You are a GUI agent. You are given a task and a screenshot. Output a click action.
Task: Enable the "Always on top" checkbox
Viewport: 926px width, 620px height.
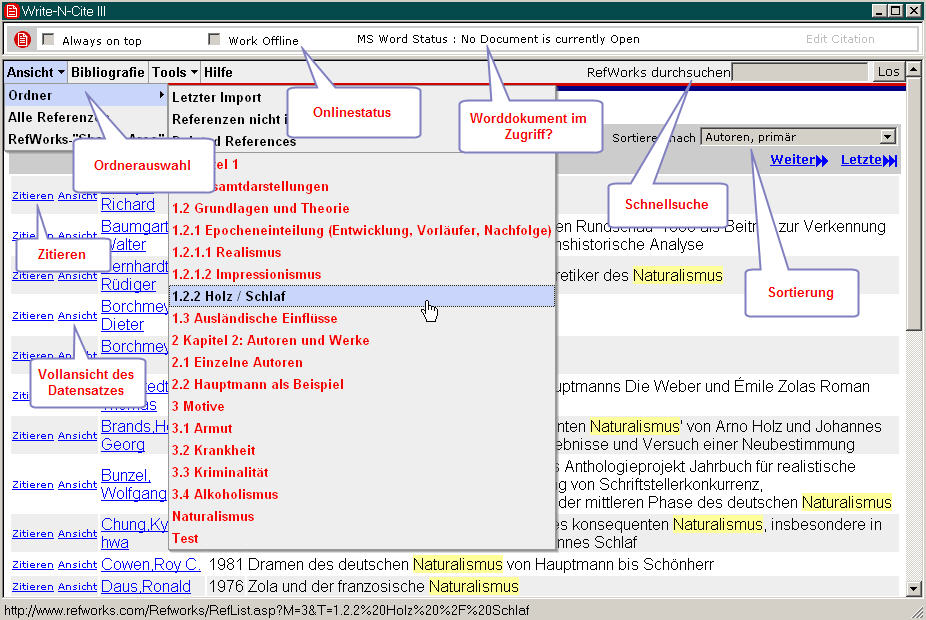47,37
